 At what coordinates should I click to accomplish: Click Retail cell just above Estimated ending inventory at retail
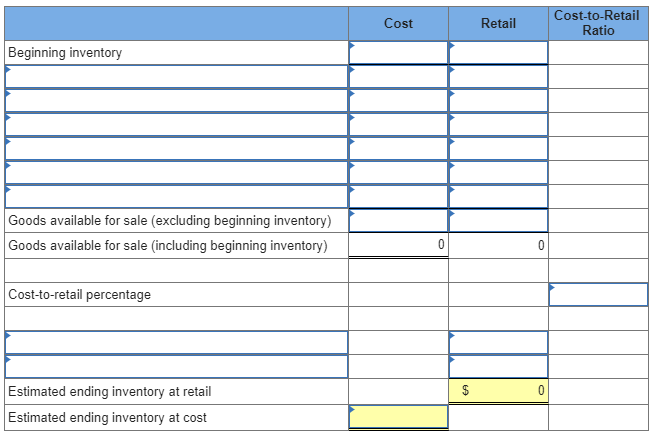498,366
